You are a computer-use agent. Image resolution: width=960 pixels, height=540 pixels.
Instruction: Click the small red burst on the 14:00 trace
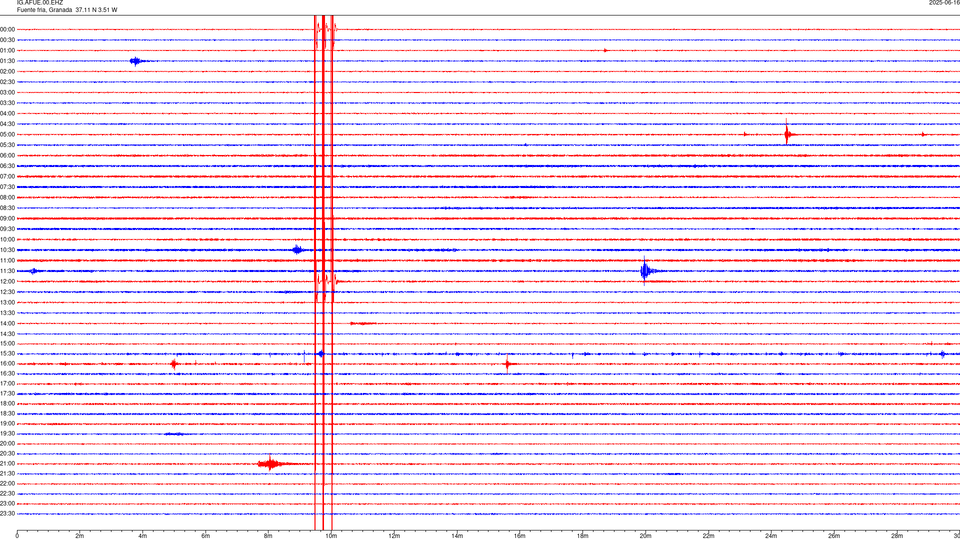point(362,323)
